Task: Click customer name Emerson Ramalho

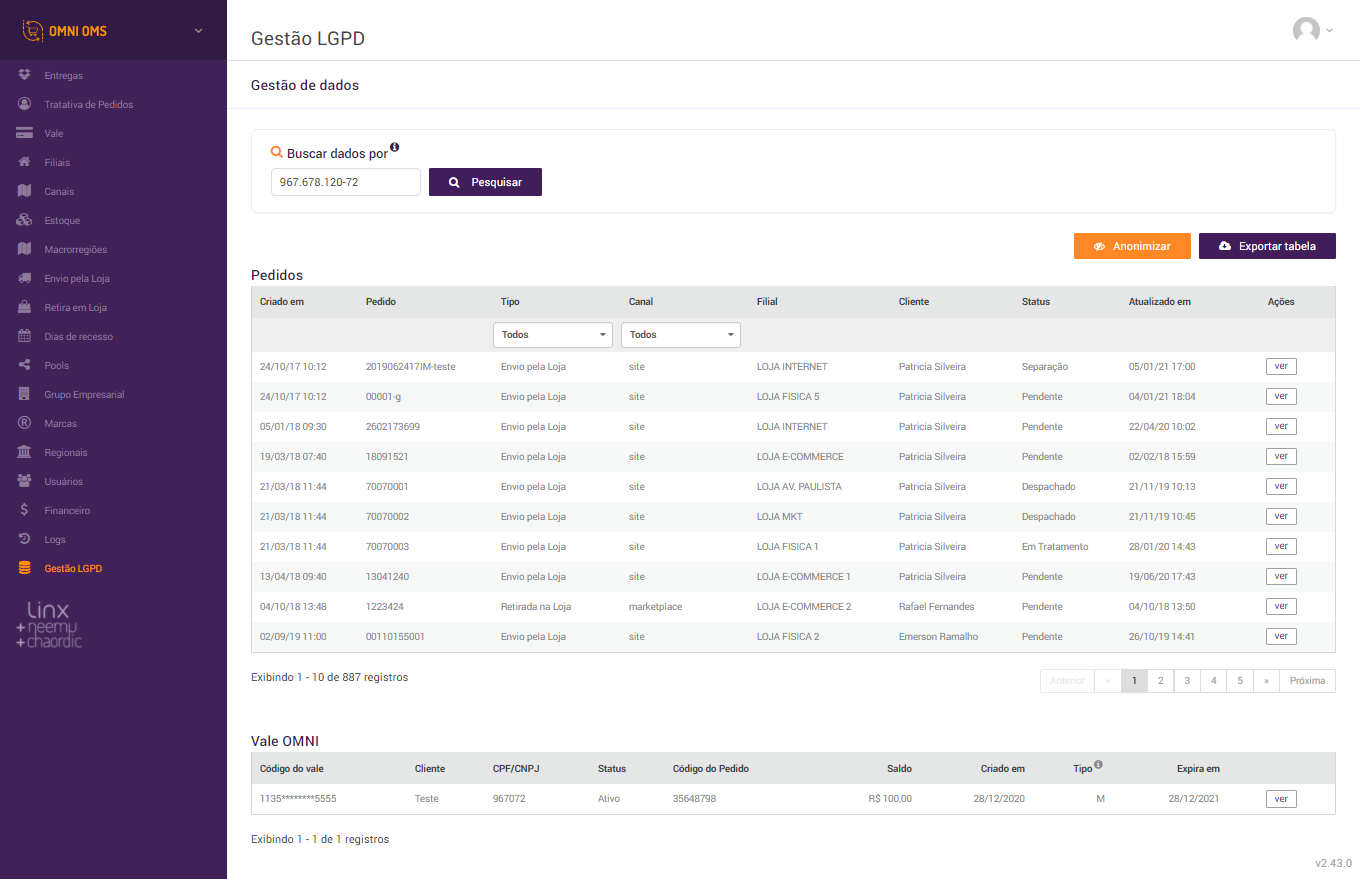Action: click(938, 636)
